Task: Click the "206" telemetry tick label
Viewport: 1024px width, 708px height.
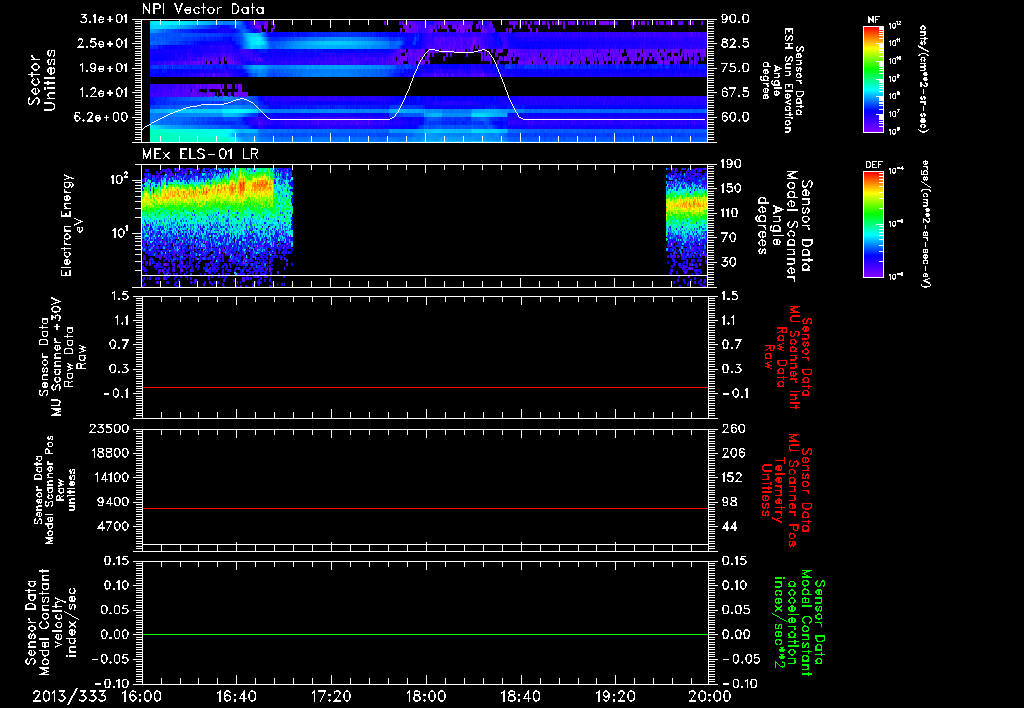Action: tap(731, 453)
